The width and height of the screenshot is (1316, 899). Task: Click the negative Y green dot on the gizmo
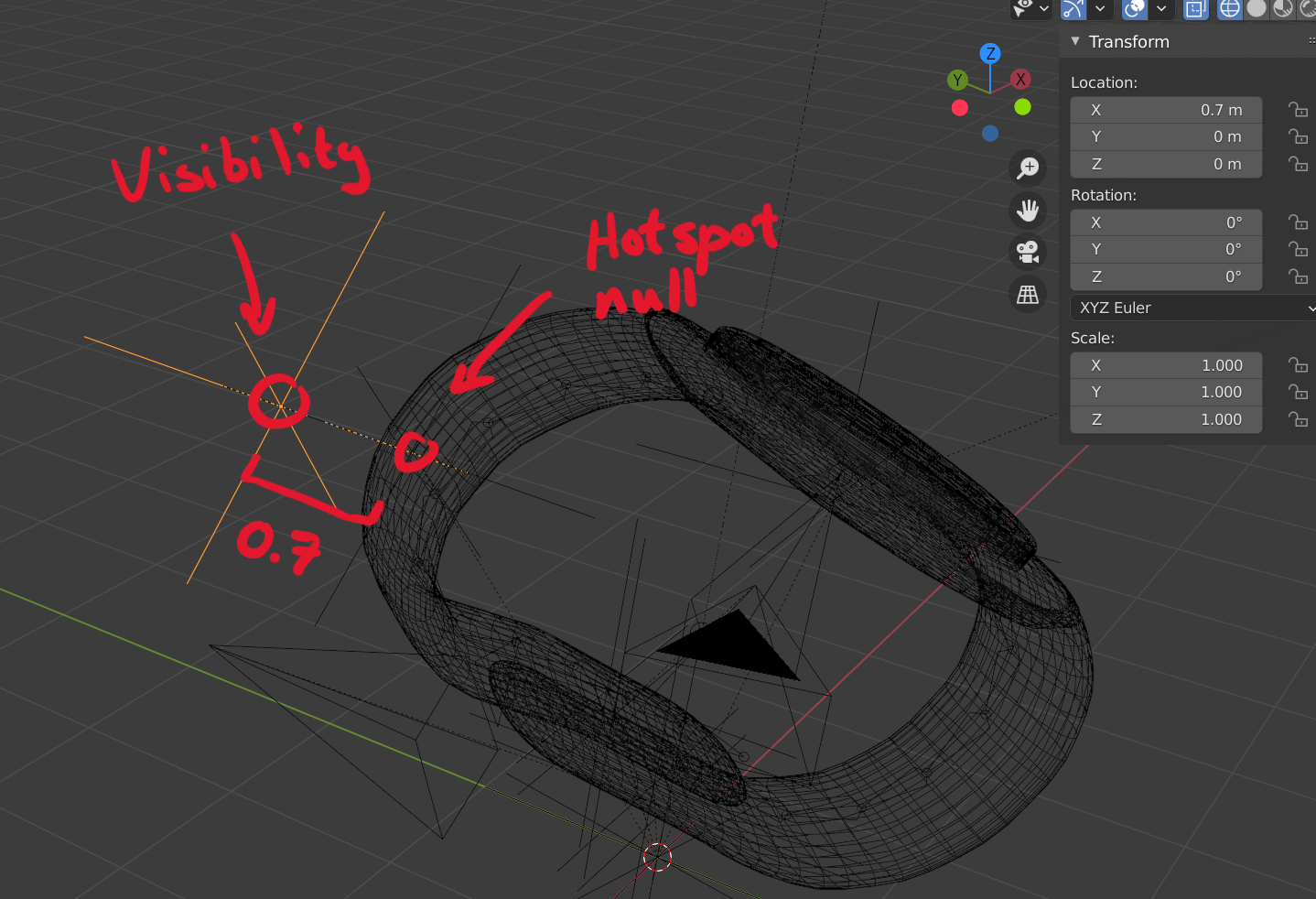click(x=1023, y=107)
